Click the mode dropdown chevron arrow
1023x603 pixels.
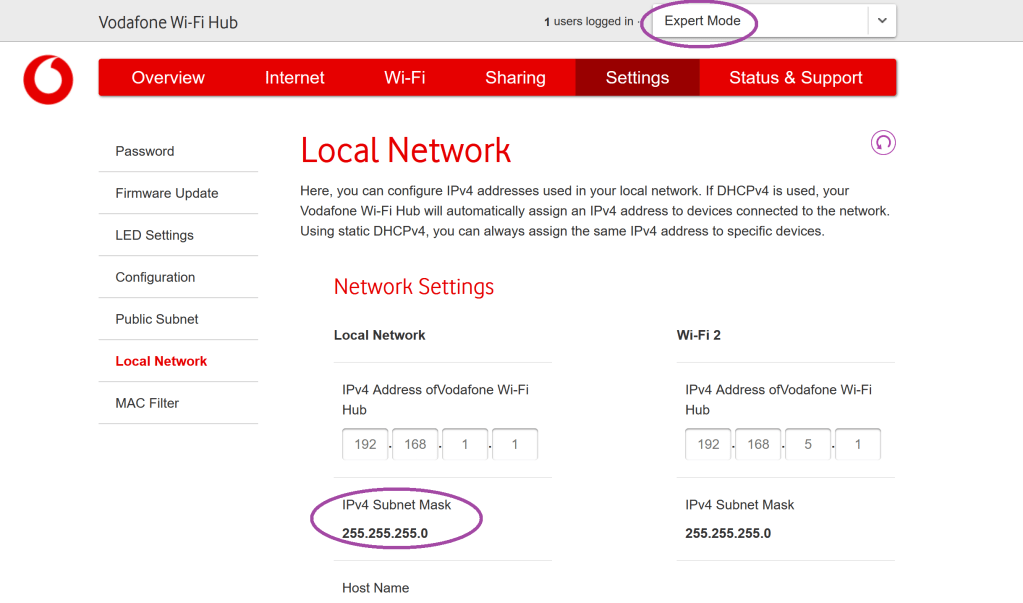point(881,21)
